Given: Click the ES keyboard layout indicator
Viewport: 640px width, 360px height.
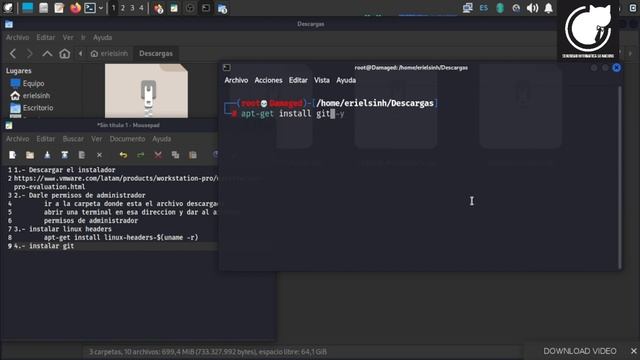Looking at the screenshot, I should coord(484,8).
